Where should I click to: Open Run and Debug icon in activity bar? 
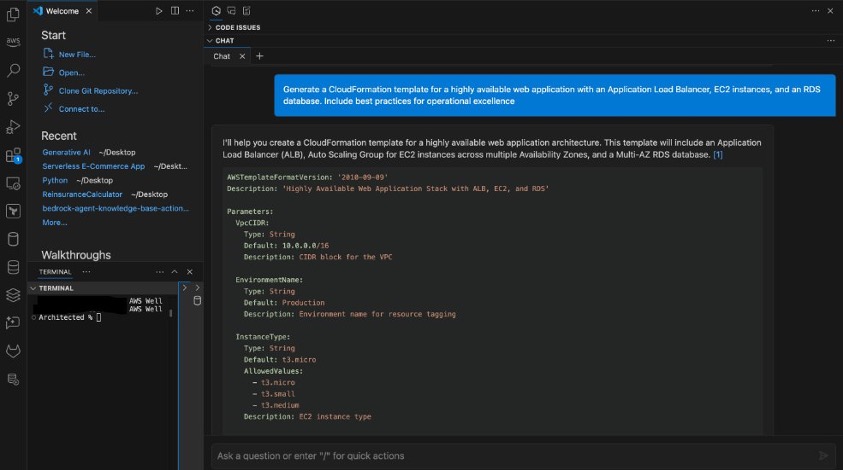pyautogui.click(x=13, y=127)
